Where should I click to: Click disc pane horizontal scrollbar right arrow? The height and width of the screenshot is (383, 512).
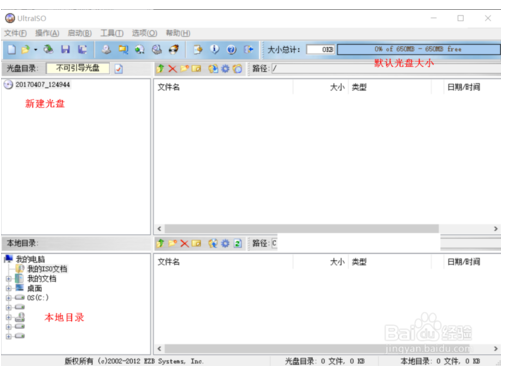point(496,229)
